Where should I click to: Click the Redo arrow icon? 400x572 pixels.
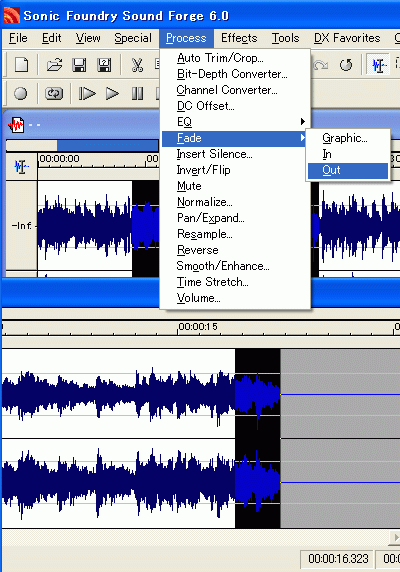click(321, 65)
